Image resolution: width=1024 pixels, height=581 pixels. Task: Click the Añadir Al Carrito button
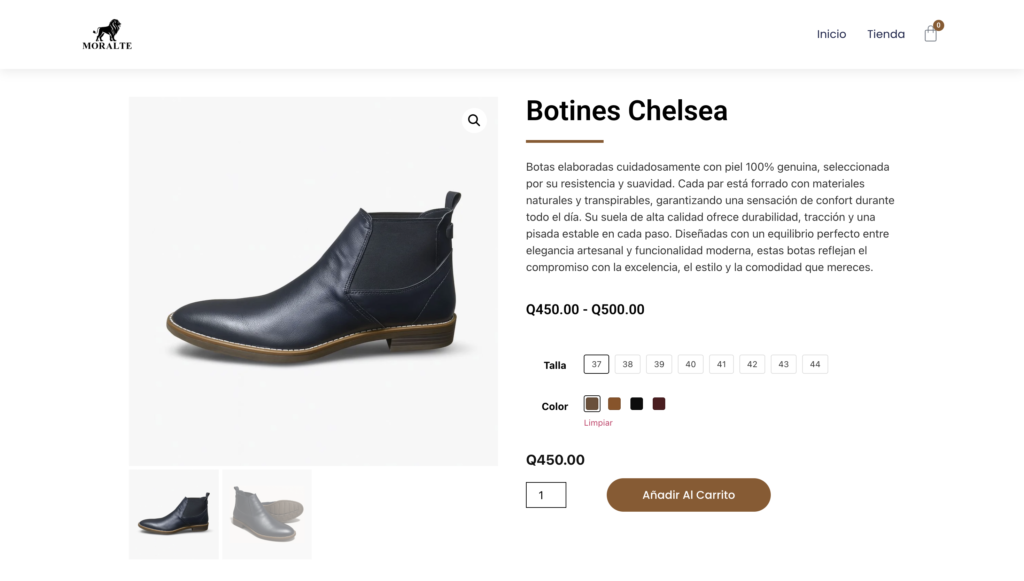click(x=688, y=495)
